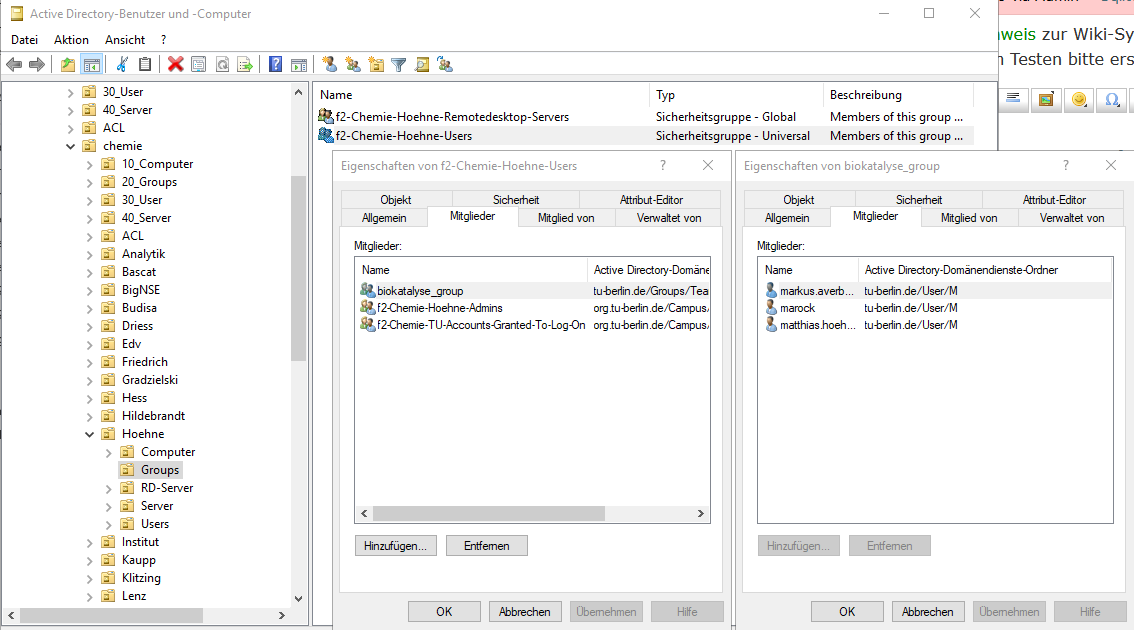Click Entfernen in f2-Chemie-Hoehne-Users dialog

click(x=487, y=545)
